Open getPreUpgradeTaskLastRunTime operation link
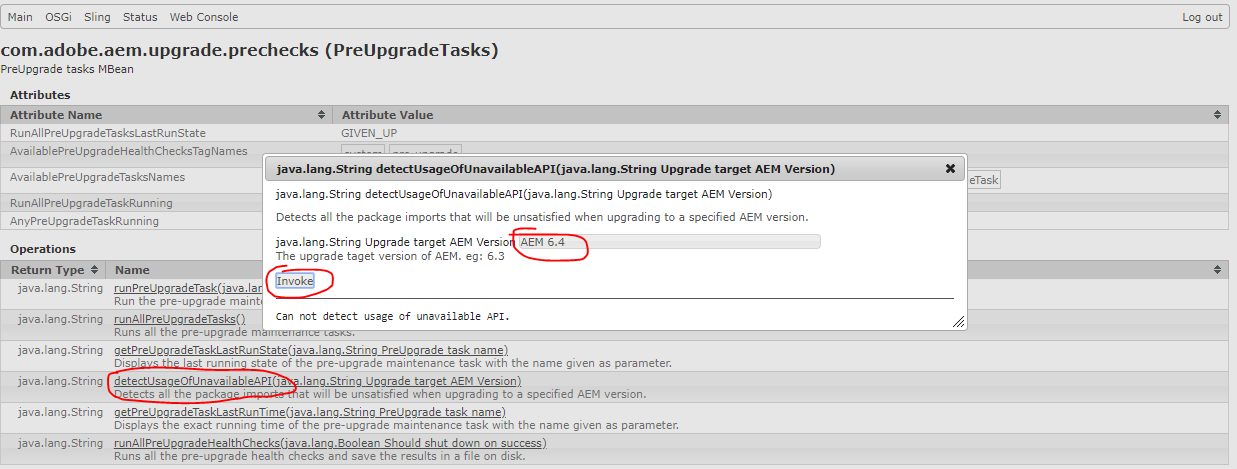The image size is (1237, 469). (x=310, y=412)
